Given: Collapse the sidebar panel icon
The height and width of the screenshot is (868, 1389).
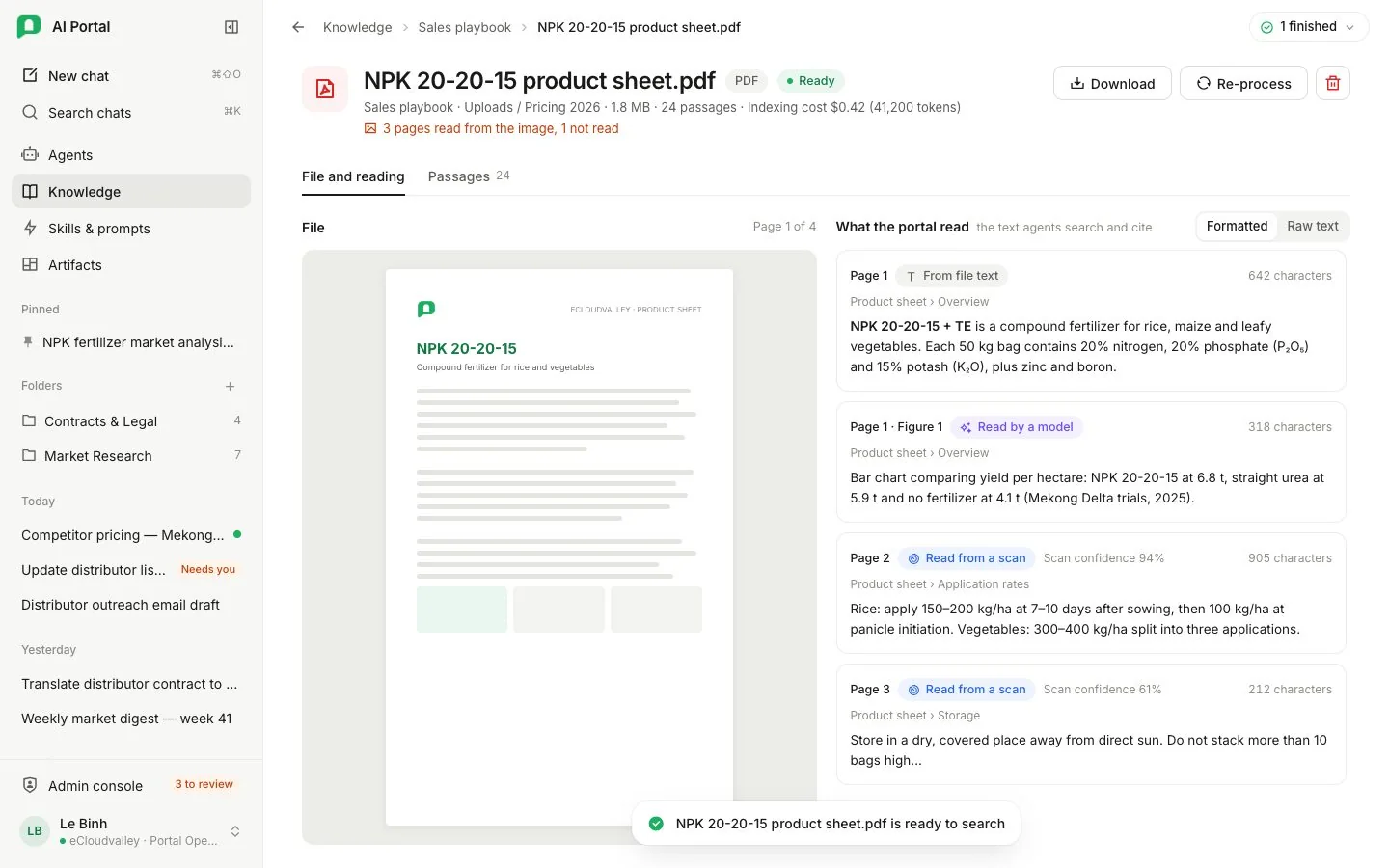Looking at the screenshot, I should point(231,27).
